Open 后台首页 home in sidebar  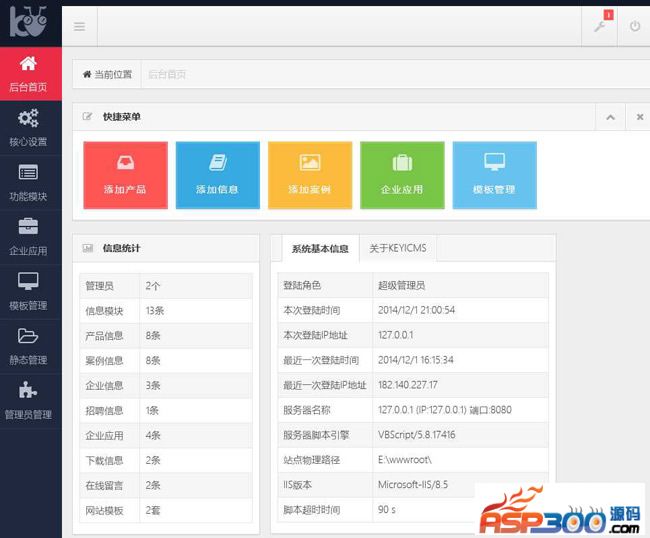(x=28, y=74)
